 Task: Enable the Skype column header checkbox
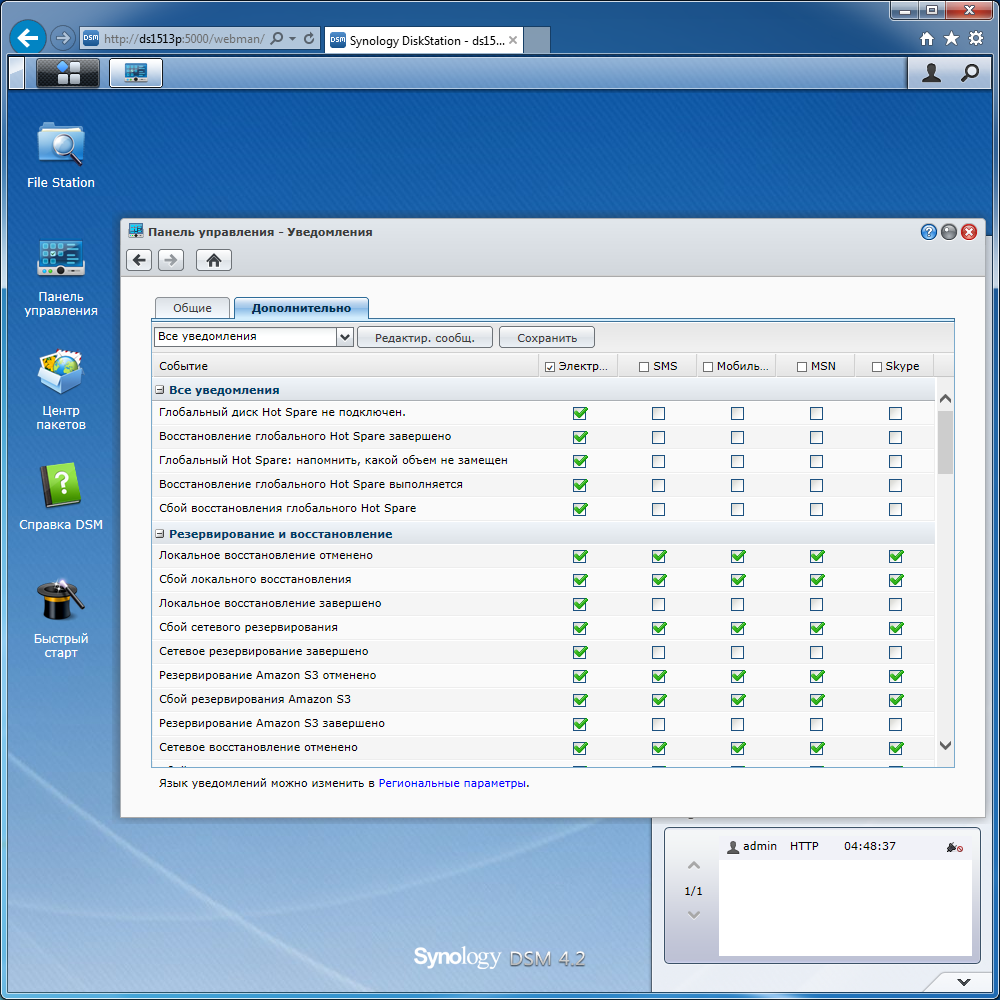tap(876, 367)
